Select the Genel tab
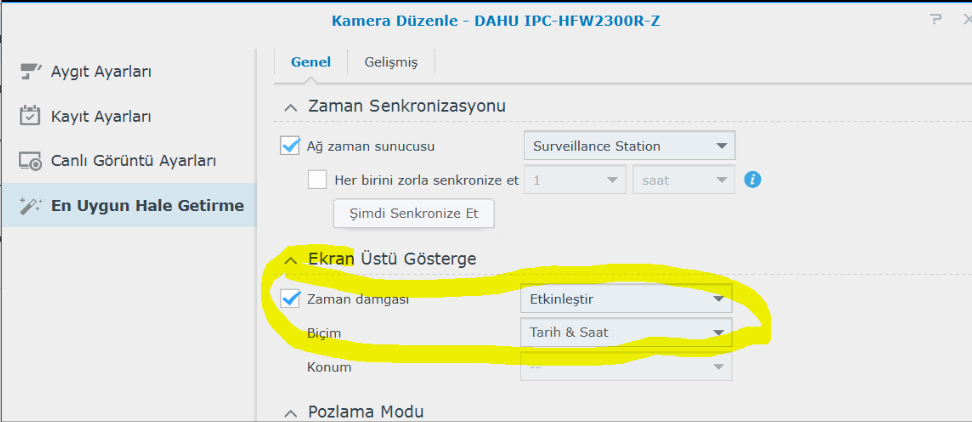 tap(311, 62)
